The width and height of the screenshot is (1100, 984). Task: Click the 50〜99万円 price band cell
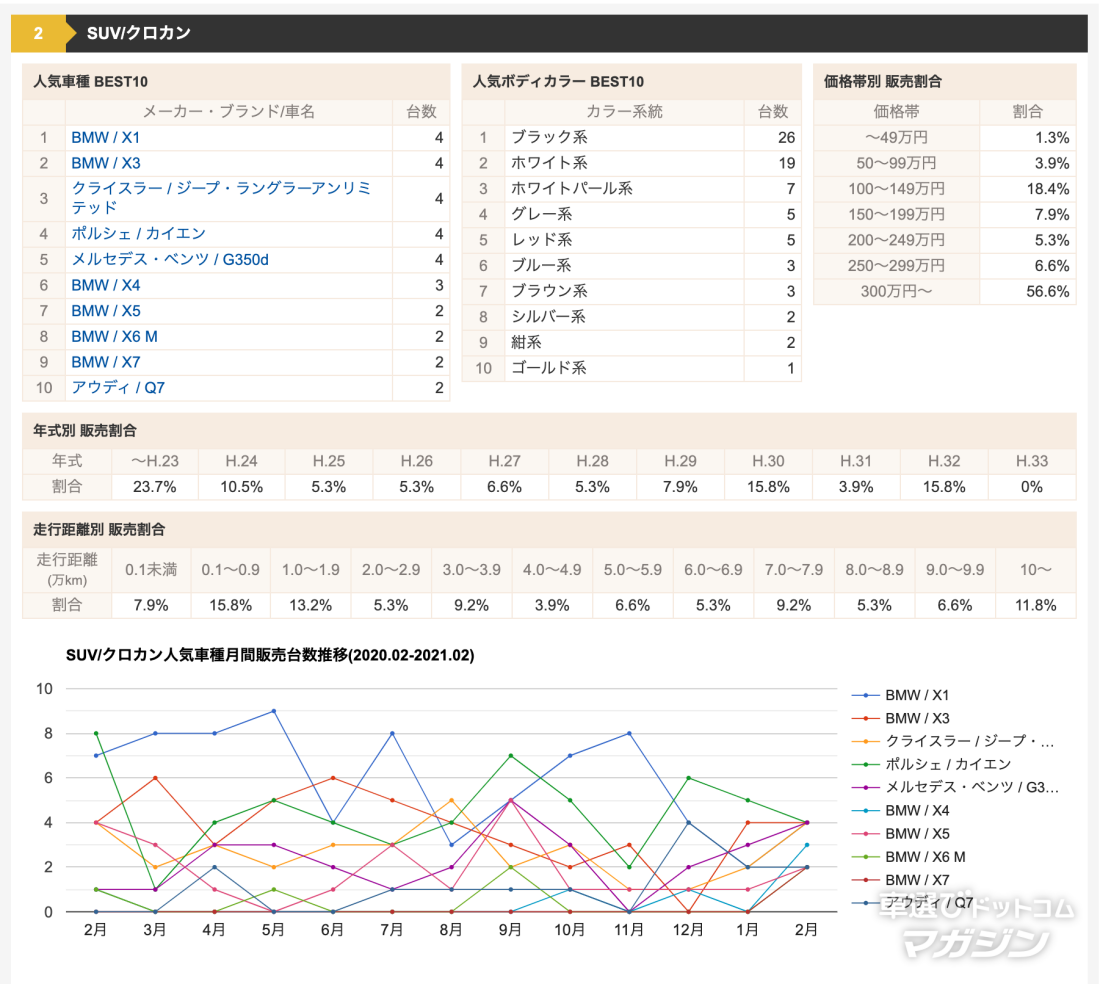pyautogui.click(x=896, y=163)
